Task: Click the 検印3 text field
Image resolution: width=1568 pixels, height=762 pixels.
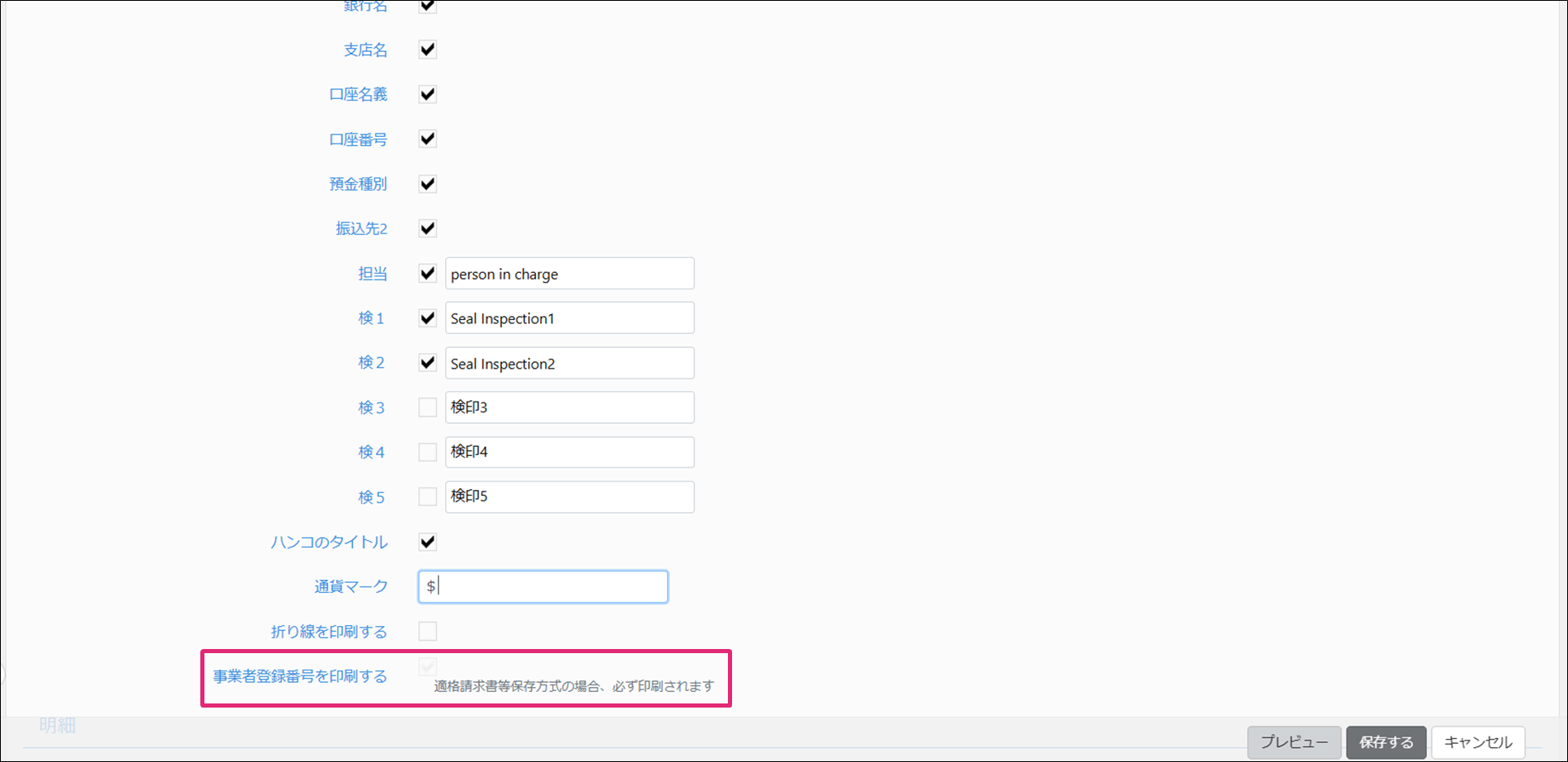Action: (x=569, y=407)
